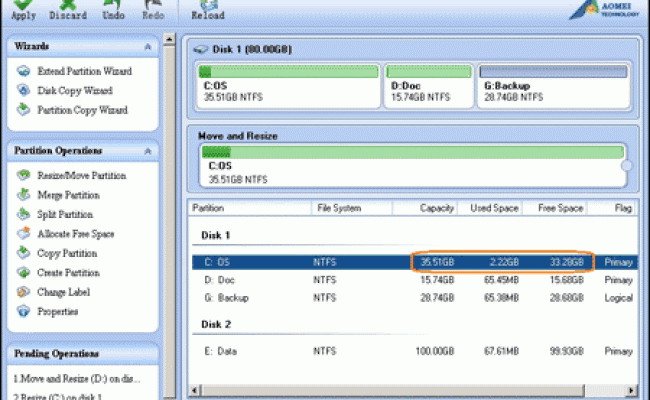
Task: Reload the disk information
Action: pyautogui.click(x=208, y=10)
